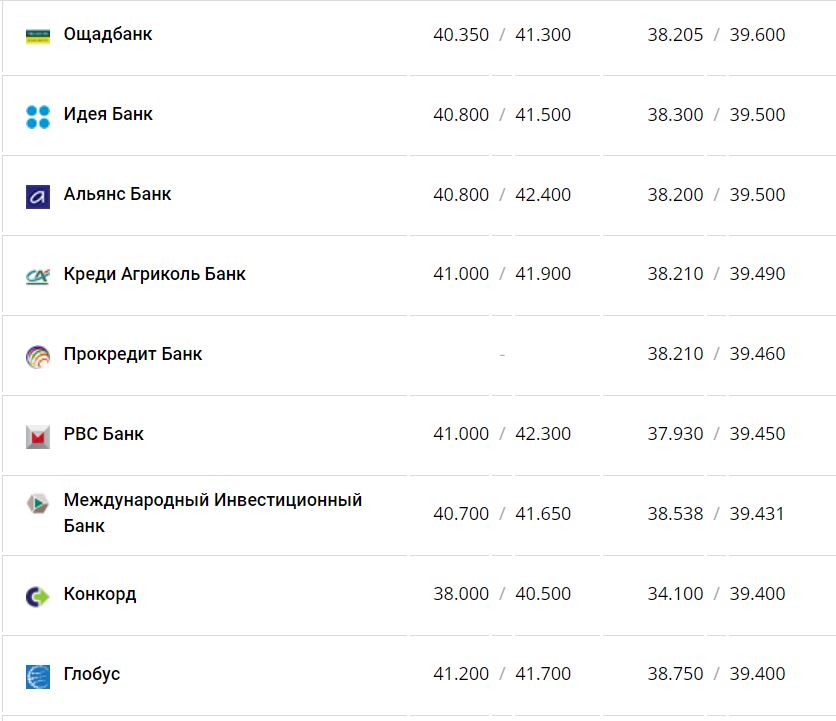Open the РВС Банк link
The height and width of the screenshot is (721, 836).
tap(103, 434)
